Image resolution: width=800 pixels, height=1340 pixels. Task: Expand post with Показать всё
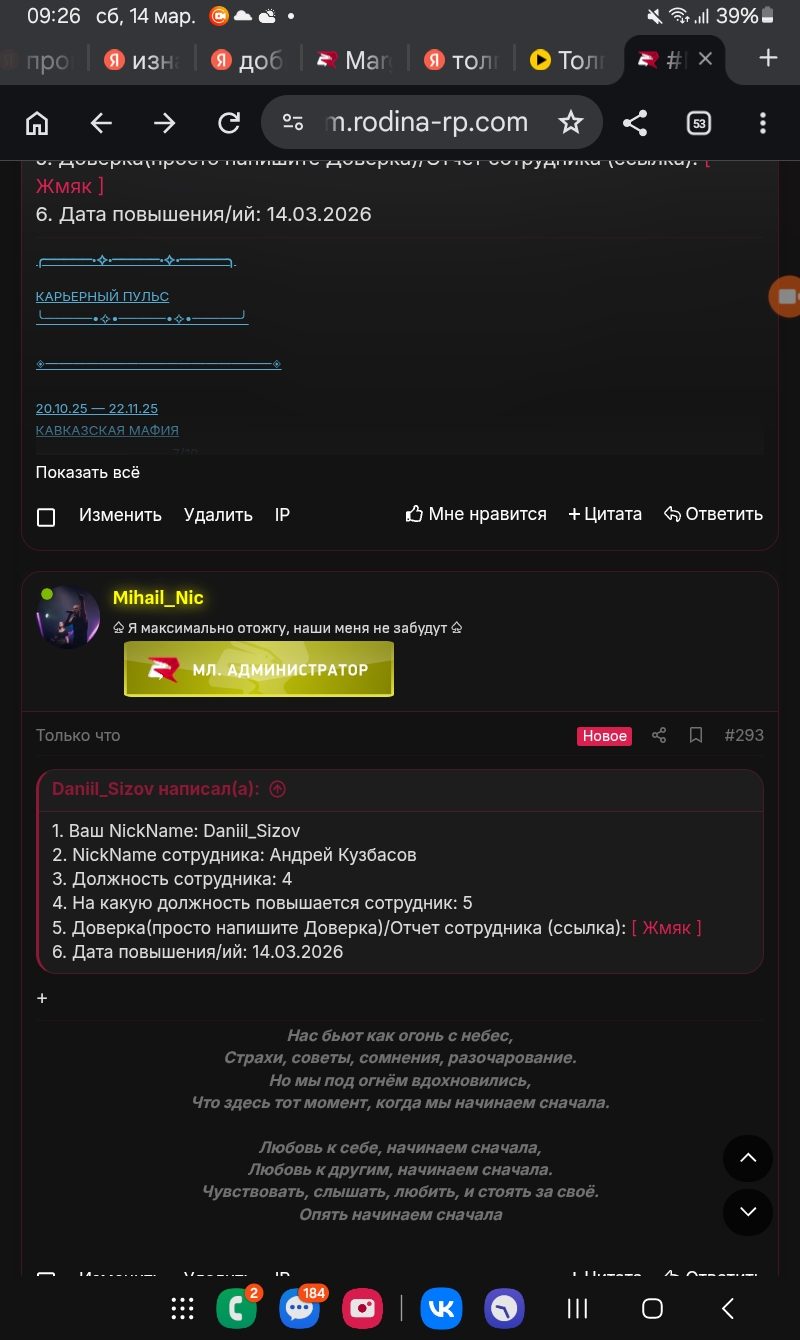point(88,473)
